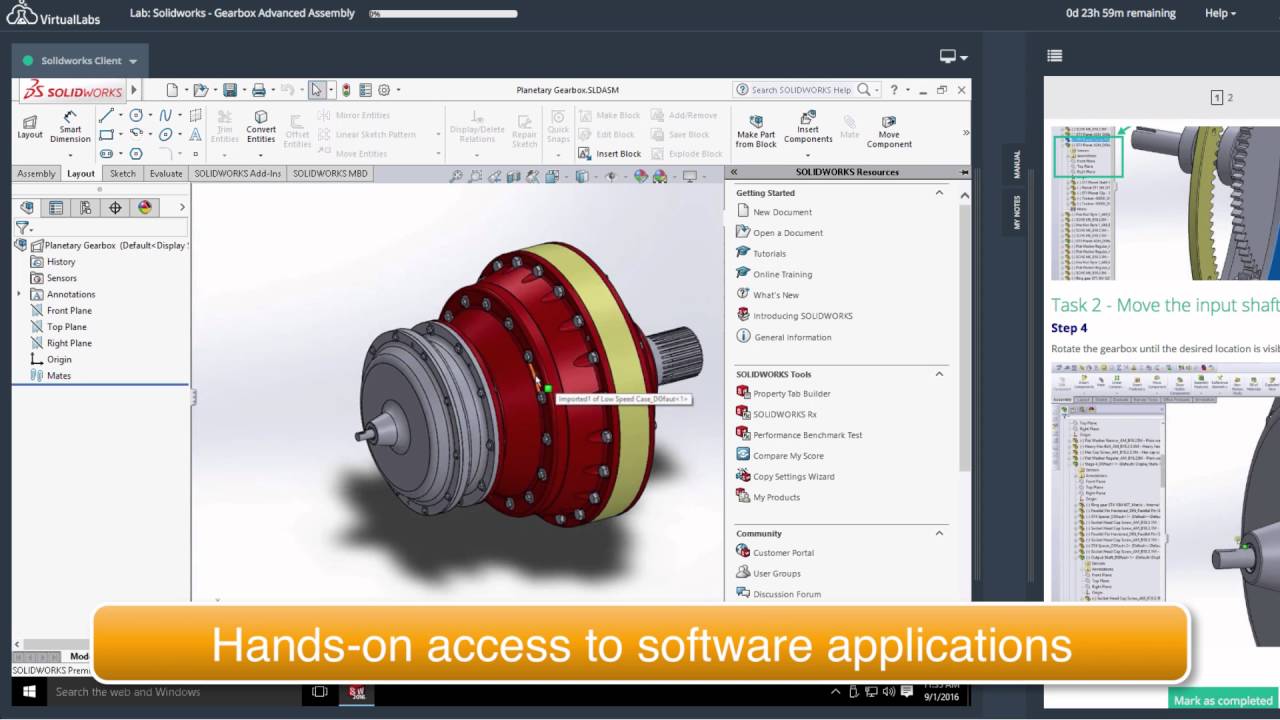Click the Rebuild traffic light icon
The height and width of the screenshot is (720, 1280).
point(346,90)
